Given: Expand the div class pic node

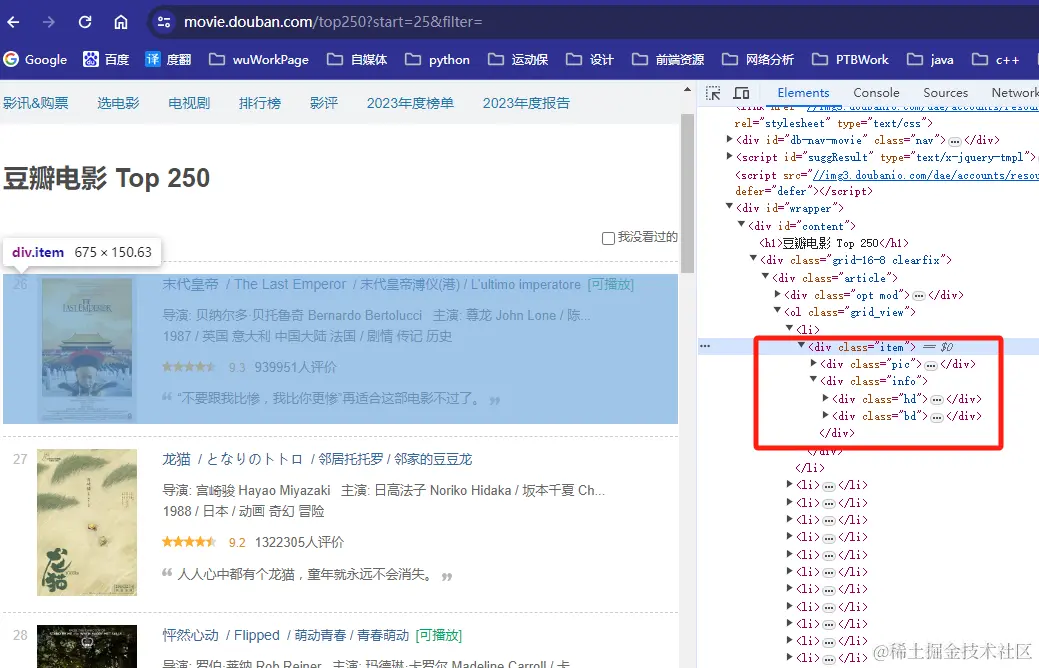Looking at the screenshot, I should [x=814, y=364].
